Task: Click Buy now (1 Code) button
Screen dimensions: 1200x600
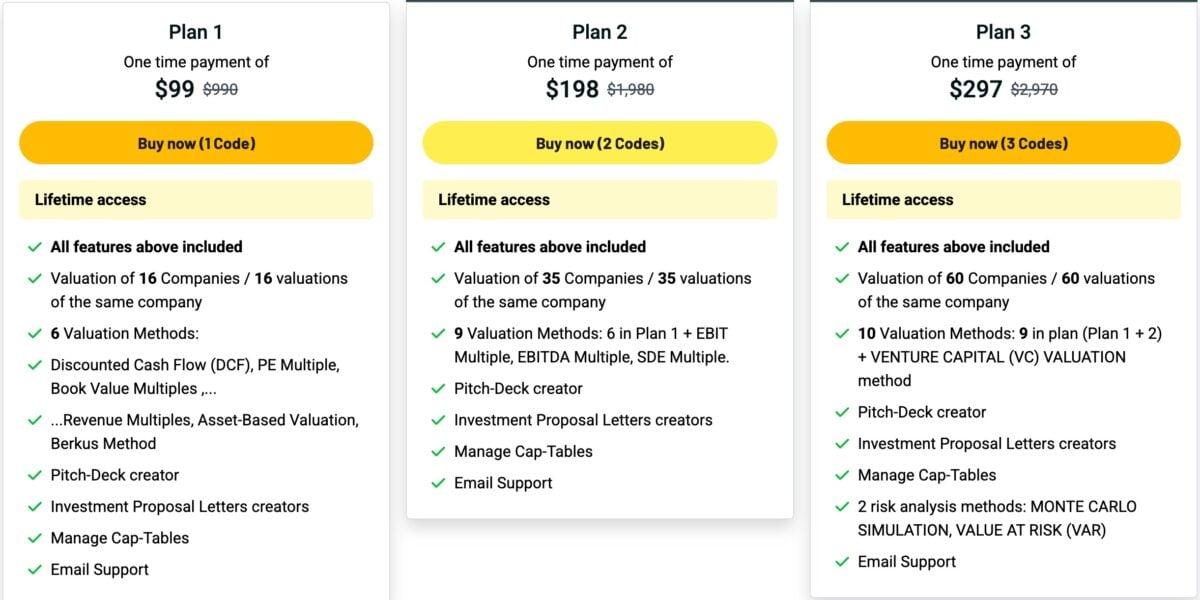Action: [196, 143]
